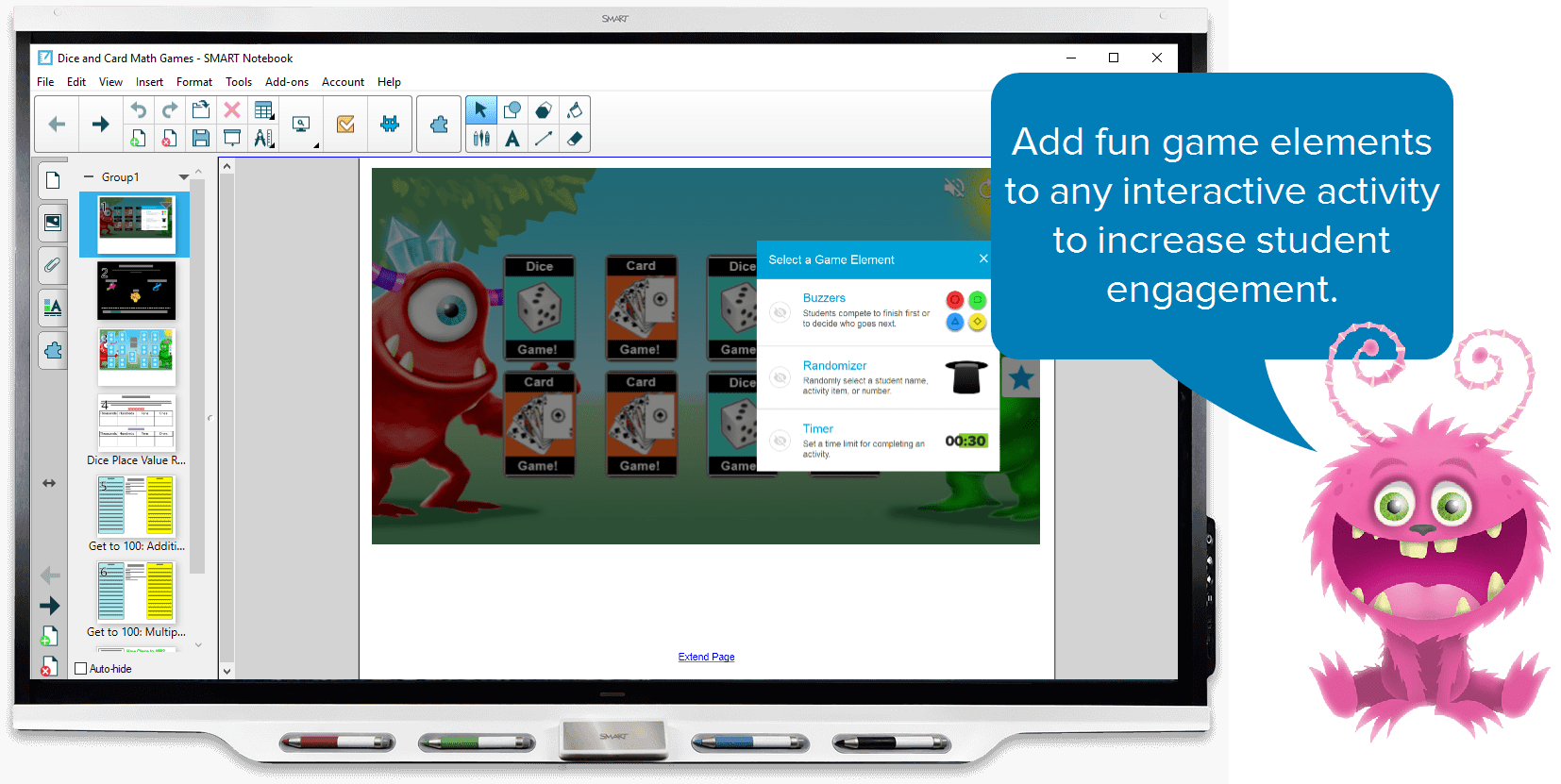The width and height of the screenshot is (1561, 784).
Task: Insert a table using the table icon
Action: tap(263, 109)
